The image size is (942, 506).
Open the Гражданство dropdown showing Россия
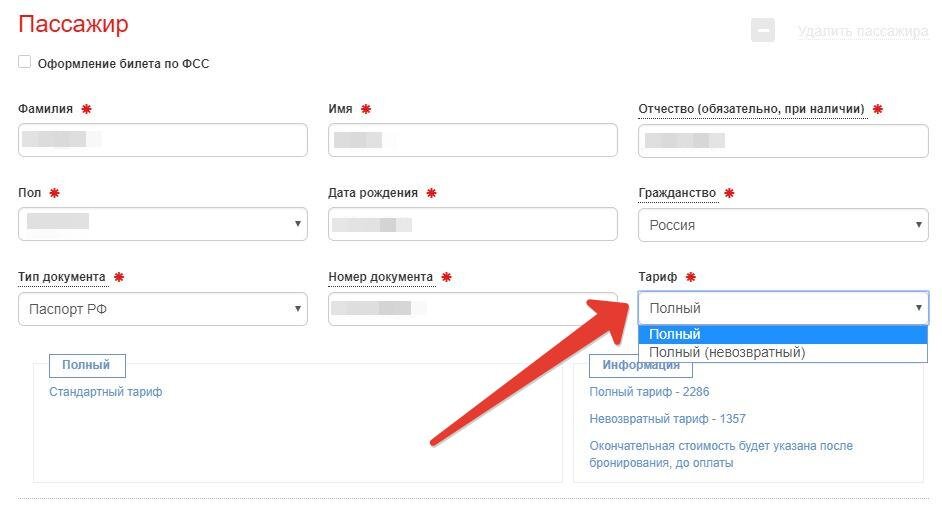pyautogui.click(x=783, y=225)
